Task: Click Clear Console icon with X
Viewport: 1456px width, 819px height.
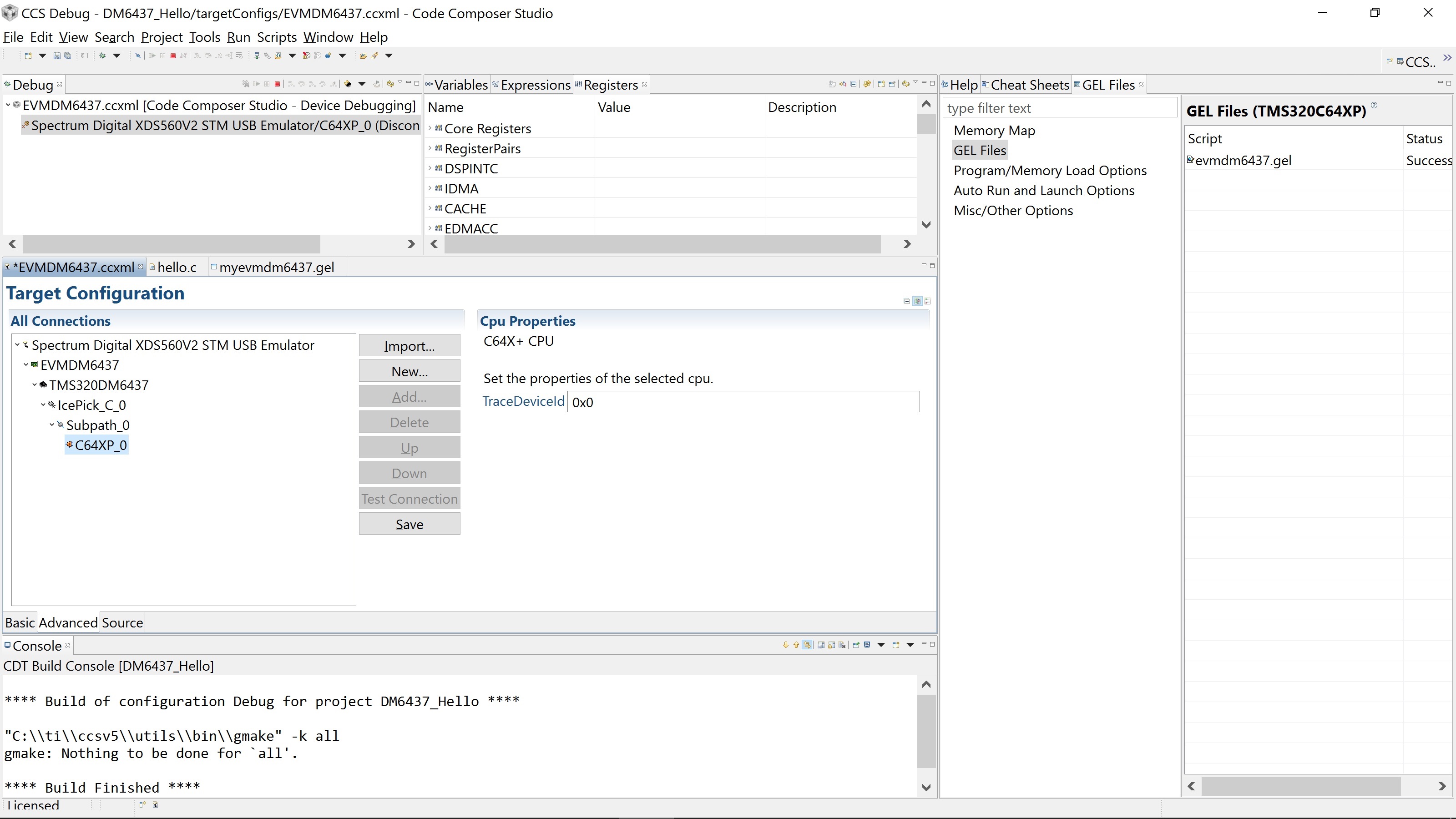Action: [842, 645]
